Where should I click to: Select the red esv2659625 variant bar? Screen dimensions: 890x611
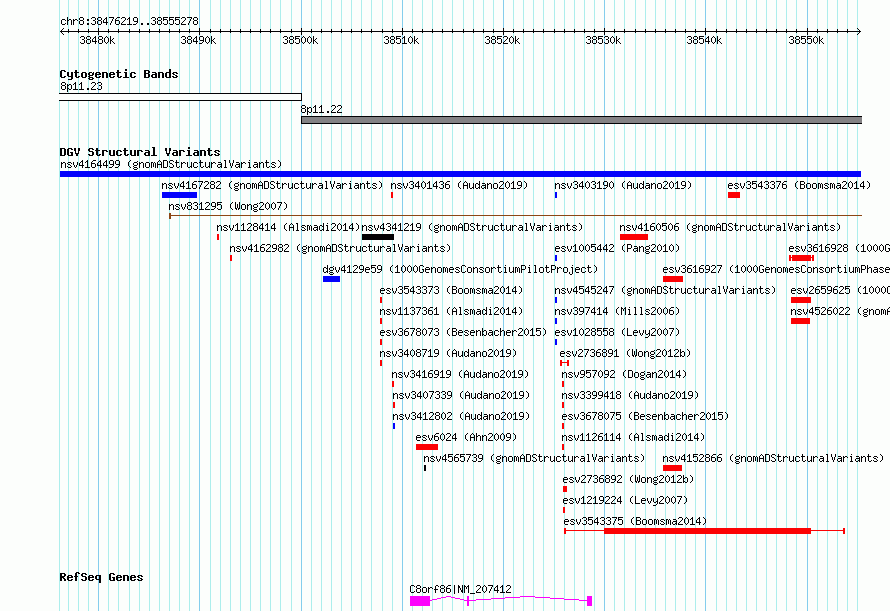pyautogui.click(x=801, y=300)
